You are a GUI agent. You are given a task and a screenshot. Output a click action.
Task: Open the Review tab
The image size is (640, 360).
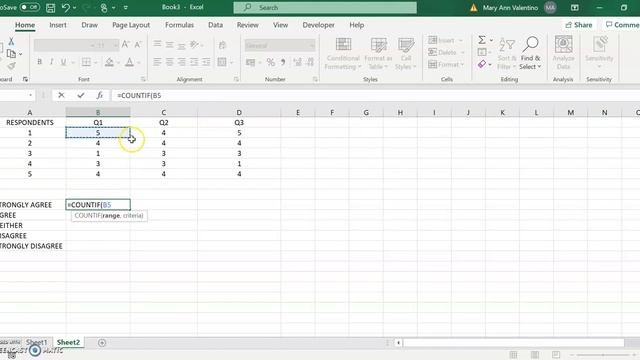pyautogui.click(x=248, y=25)
